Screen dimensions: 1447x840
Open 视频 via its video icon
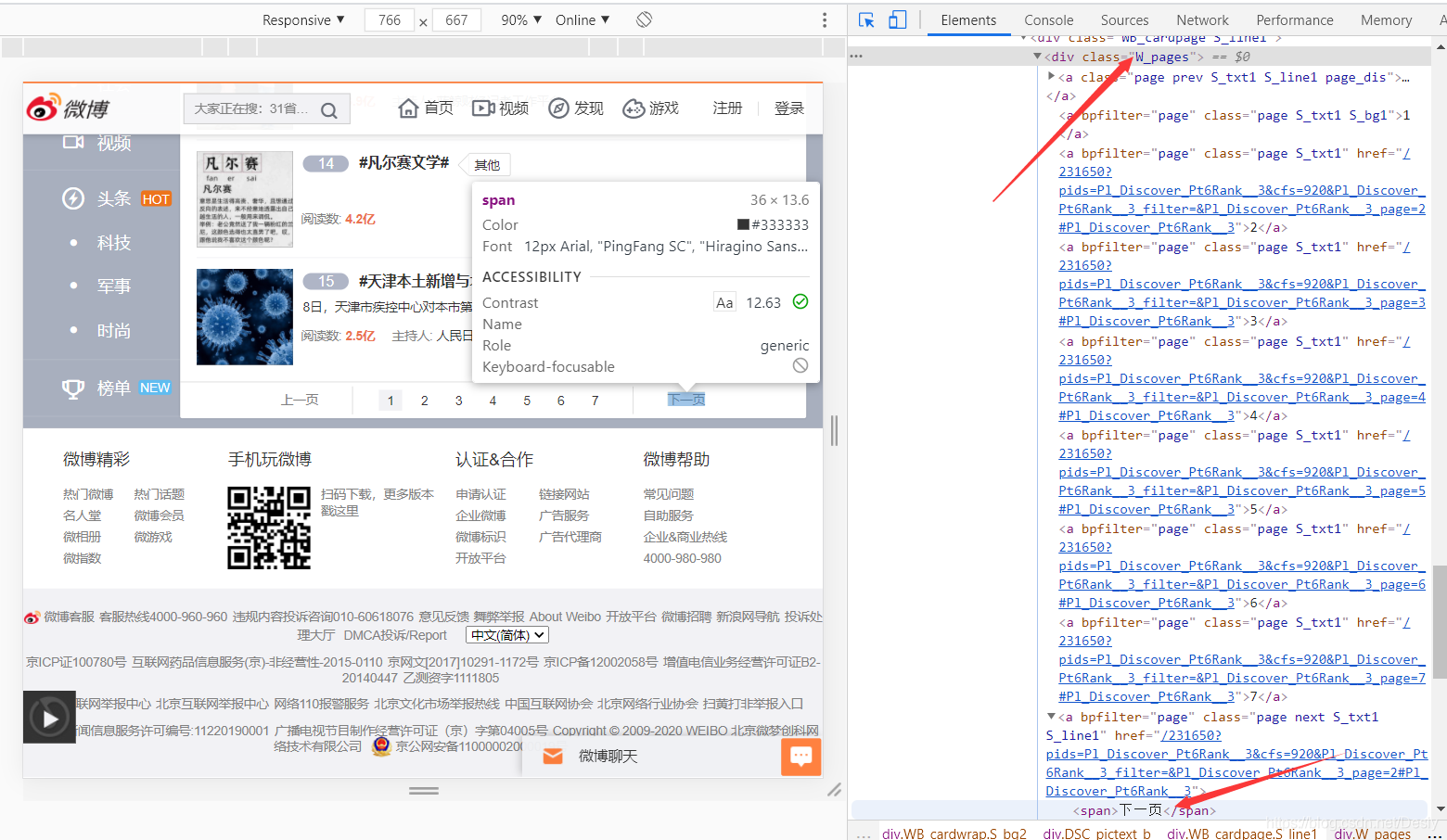coord(483,108)
